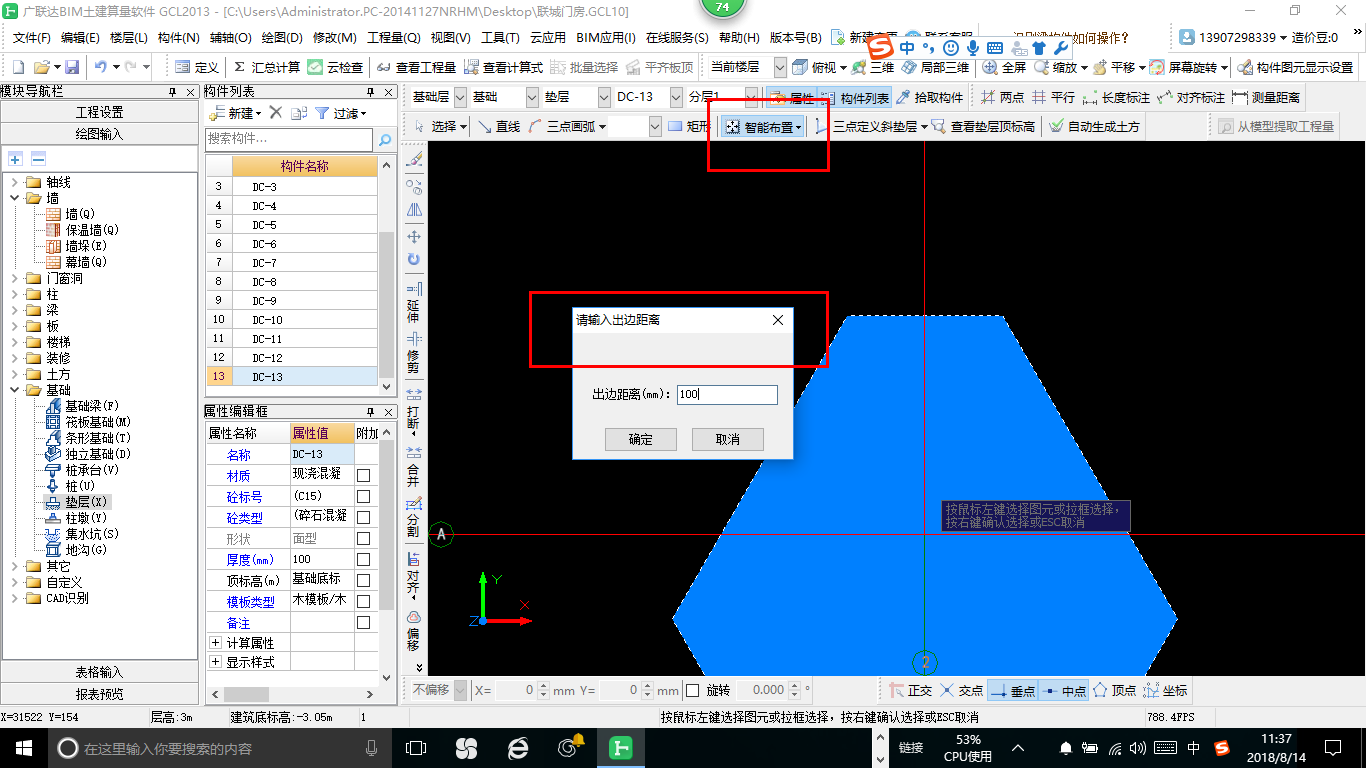This screenshot has width=1366, height=768.
Task: Toggle 中点 midpoint snap
Action: pos(1063,690)
